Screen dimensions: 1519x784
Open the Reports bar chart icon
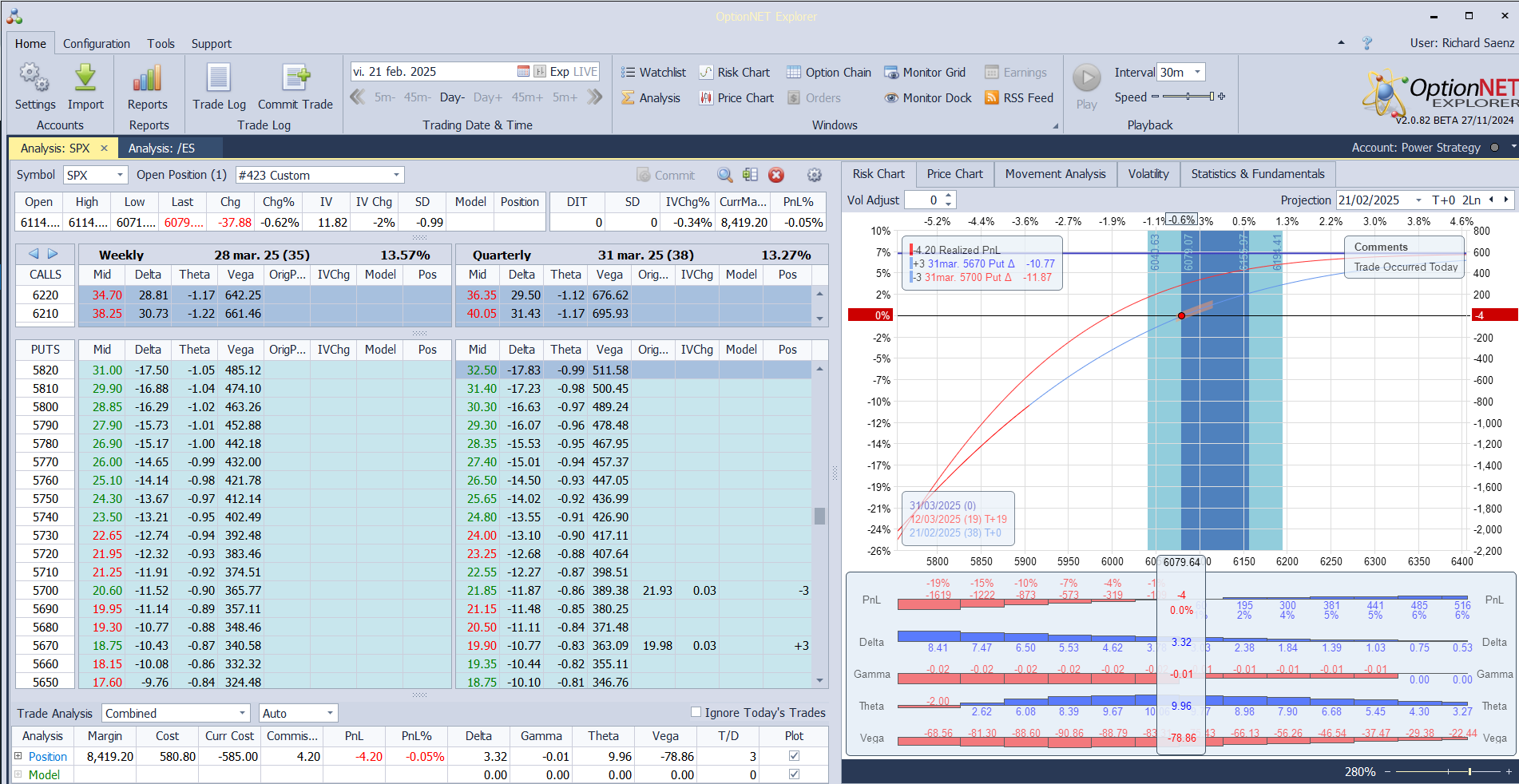pos(148,78)
